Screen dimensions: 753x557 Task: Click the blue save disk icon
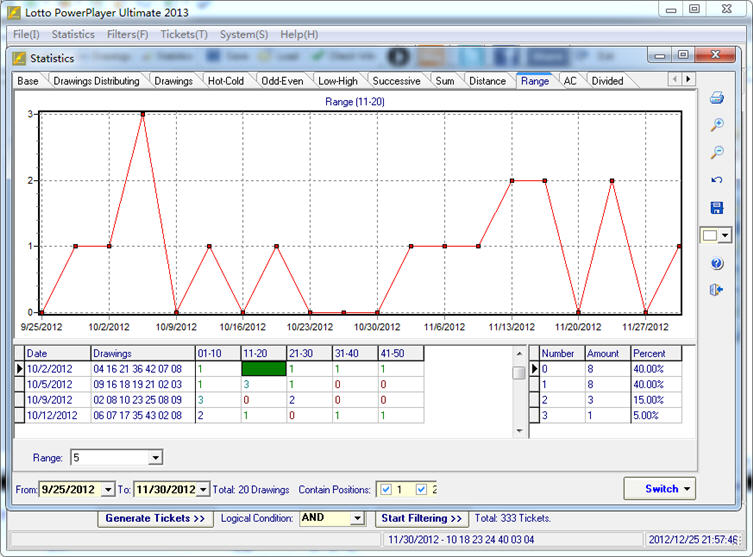[x=717, y=207]
